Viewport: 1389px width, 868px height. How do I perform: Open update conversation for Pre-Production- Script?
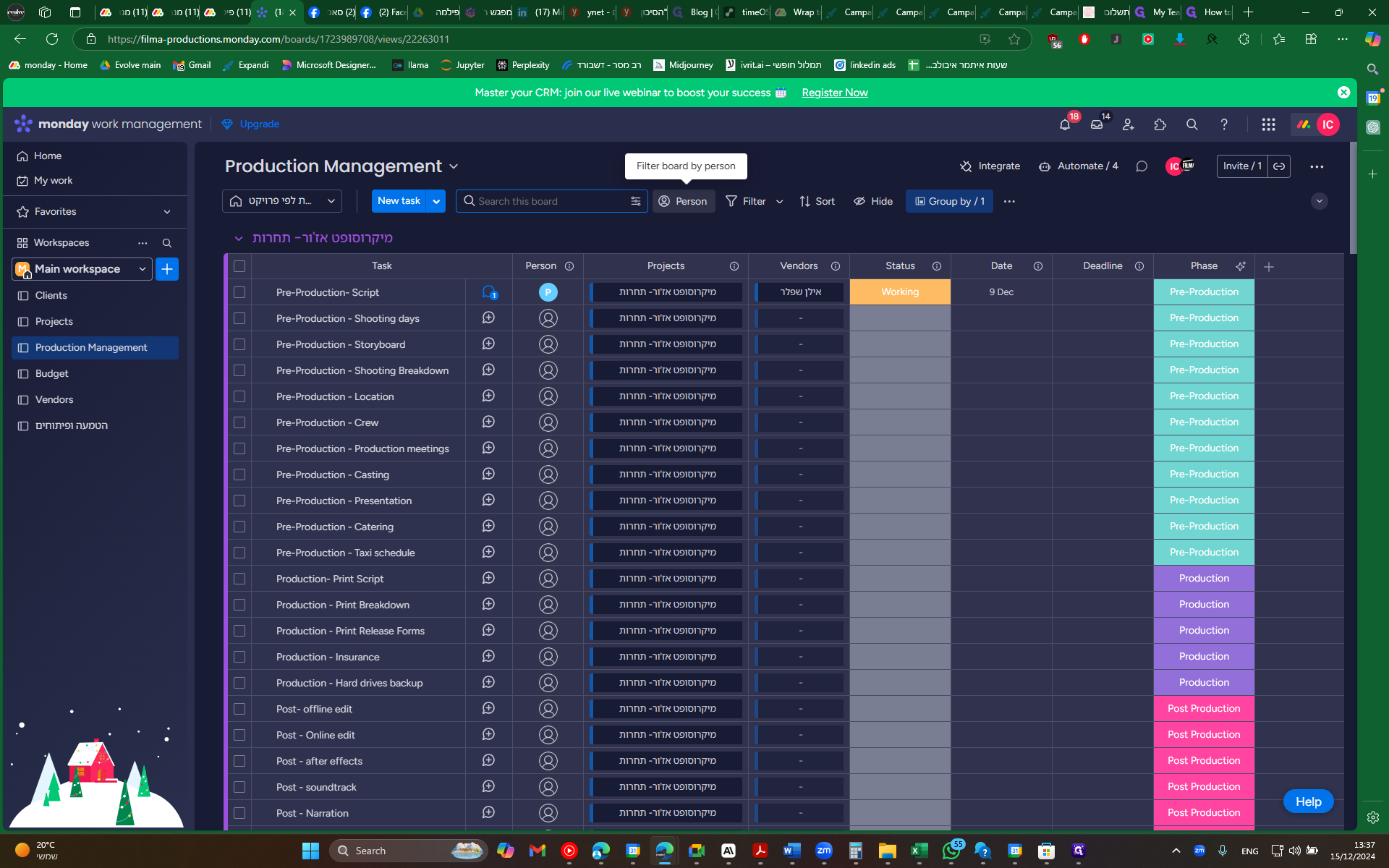[489, 292]
